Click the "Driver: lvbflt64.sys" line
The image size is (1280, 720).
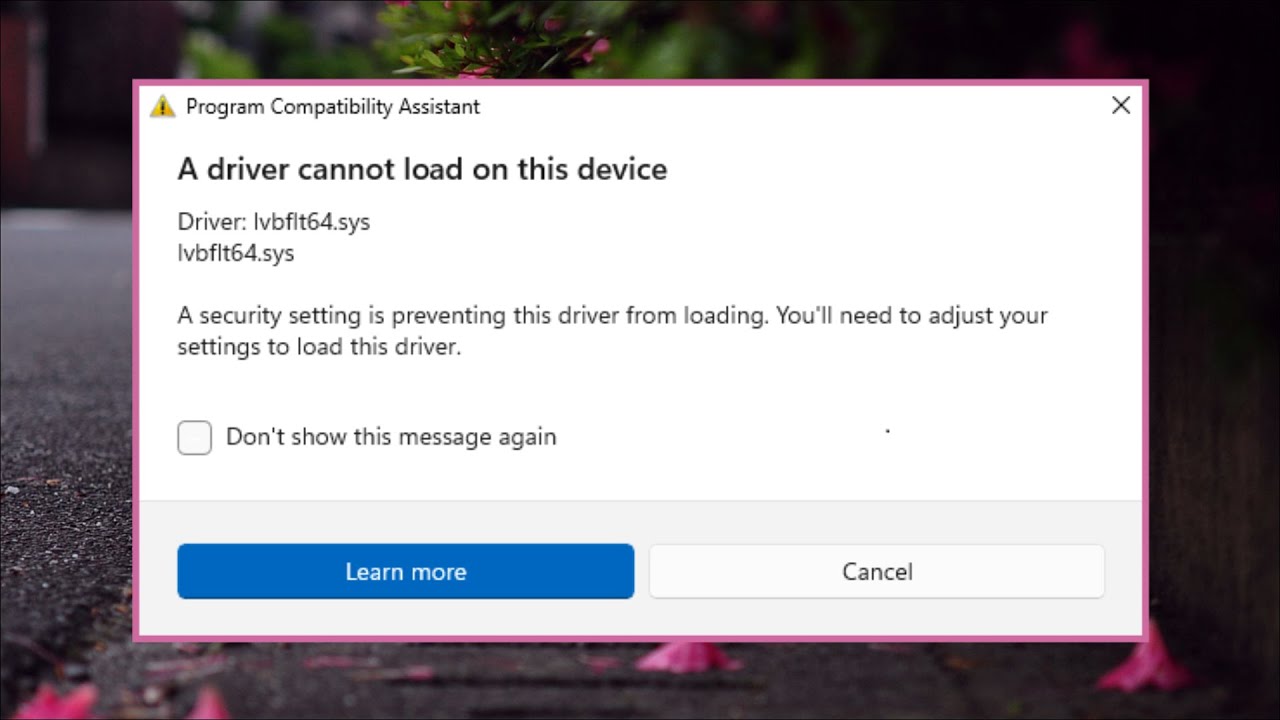tap(274, 222)
